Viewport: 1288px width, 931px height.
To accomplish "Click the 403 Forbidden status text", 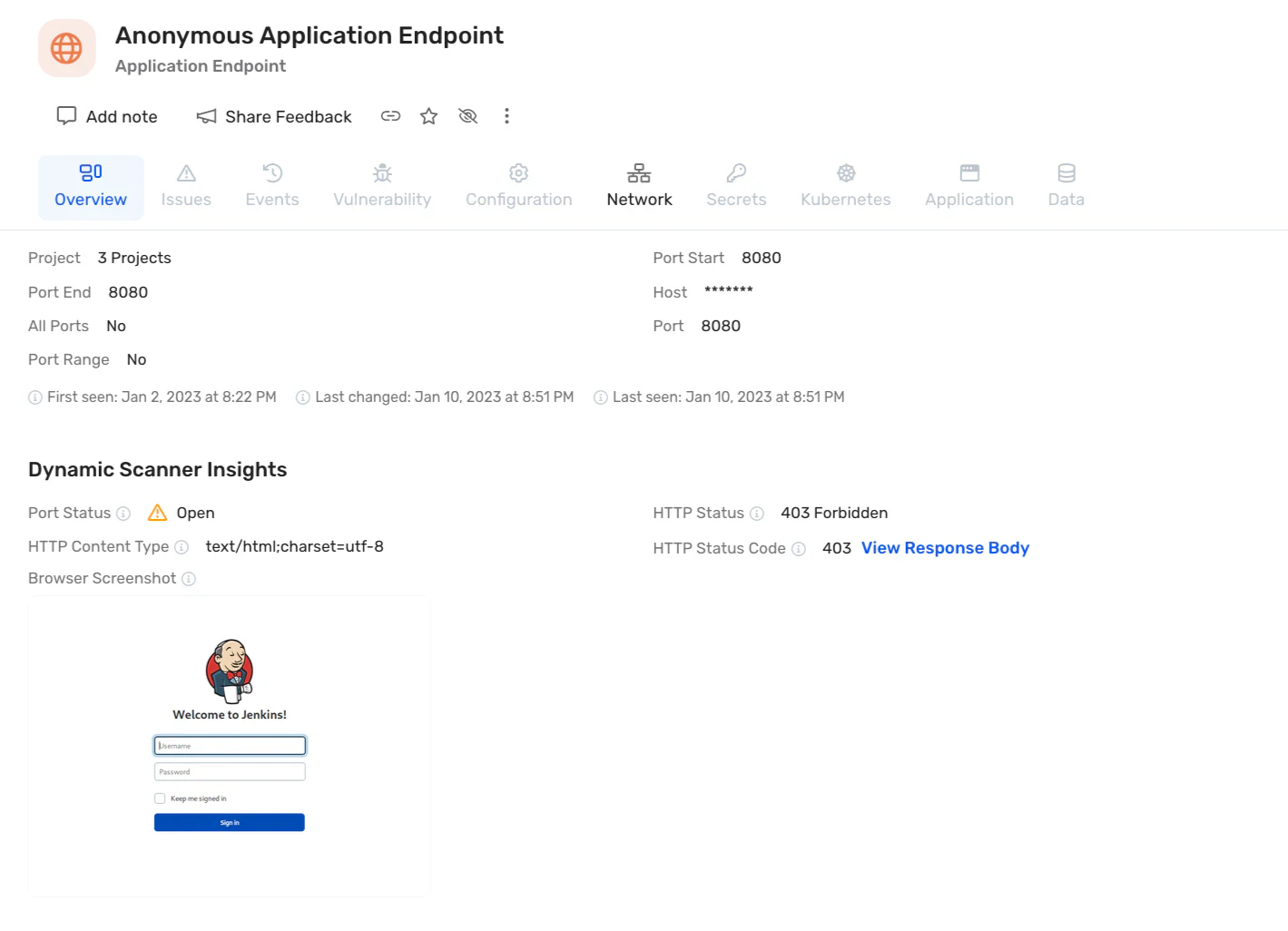I will (x=834, y=513).
